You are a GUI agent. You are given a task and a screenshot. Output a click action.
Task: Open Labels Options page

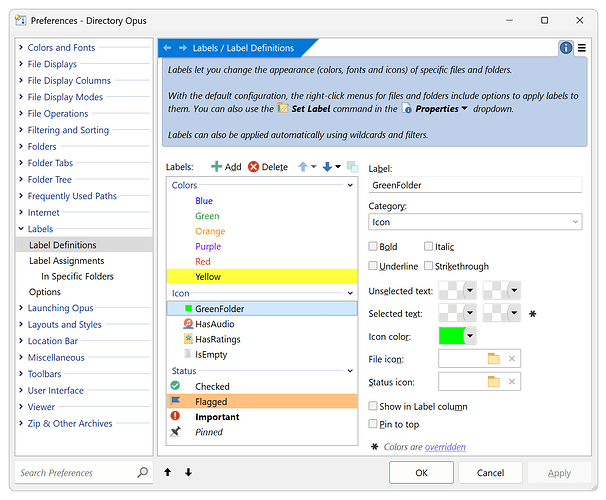[x=45, y=292]
